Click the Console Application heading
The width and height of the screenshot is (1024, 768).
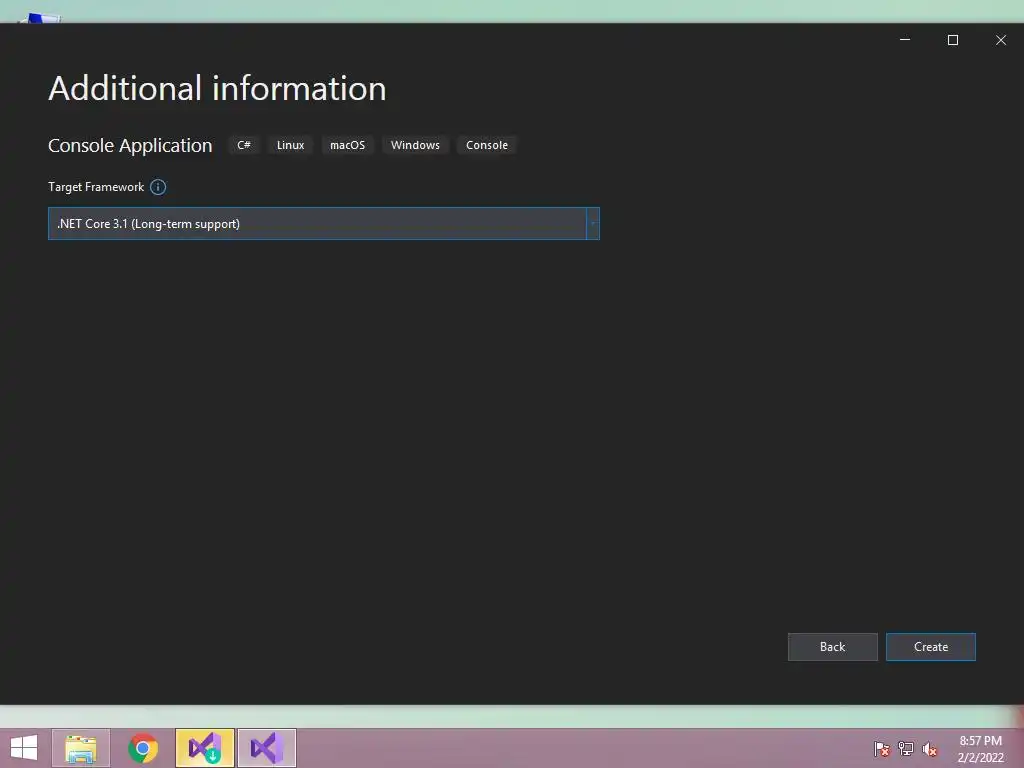coord(130,146)
